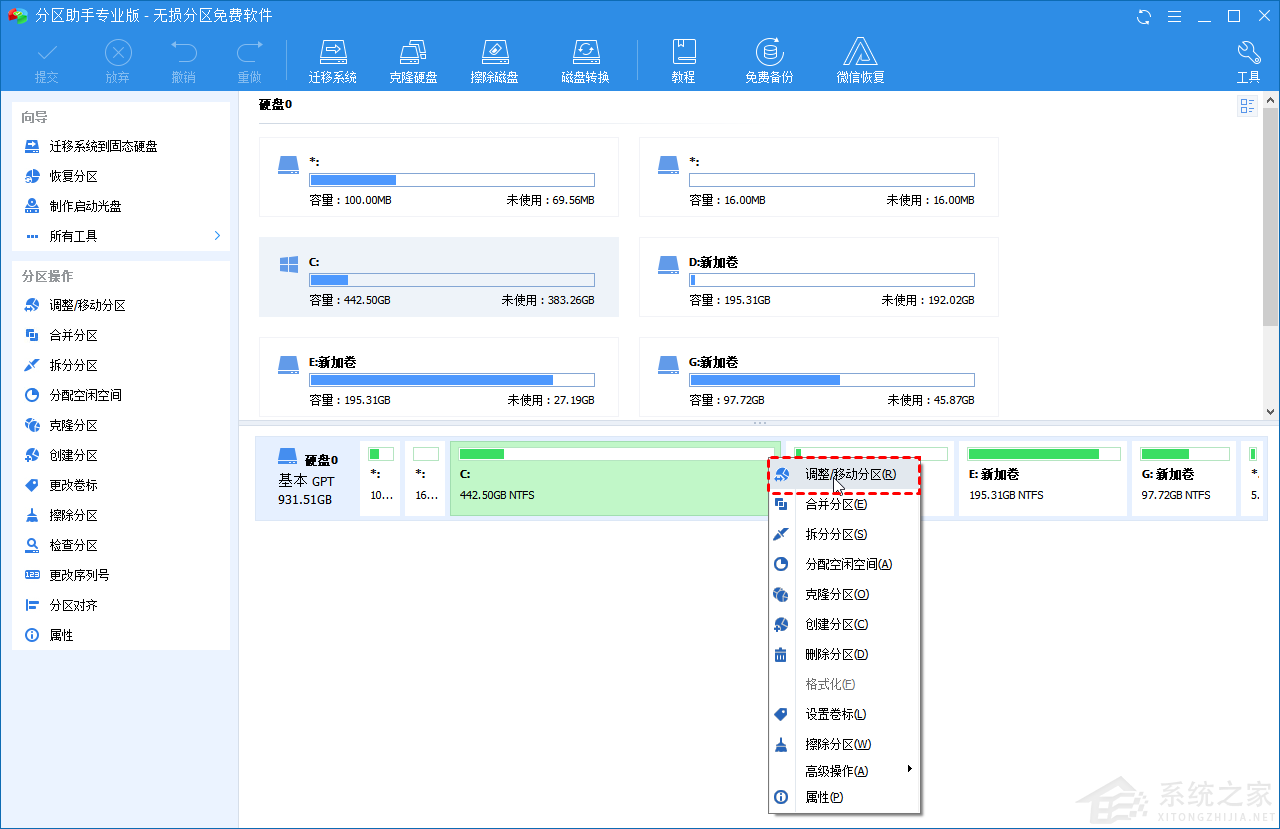This screenshot has height=829, width=1280.
Task: Select 删除分区 from the context menu
Action: [x=836, y=654]
